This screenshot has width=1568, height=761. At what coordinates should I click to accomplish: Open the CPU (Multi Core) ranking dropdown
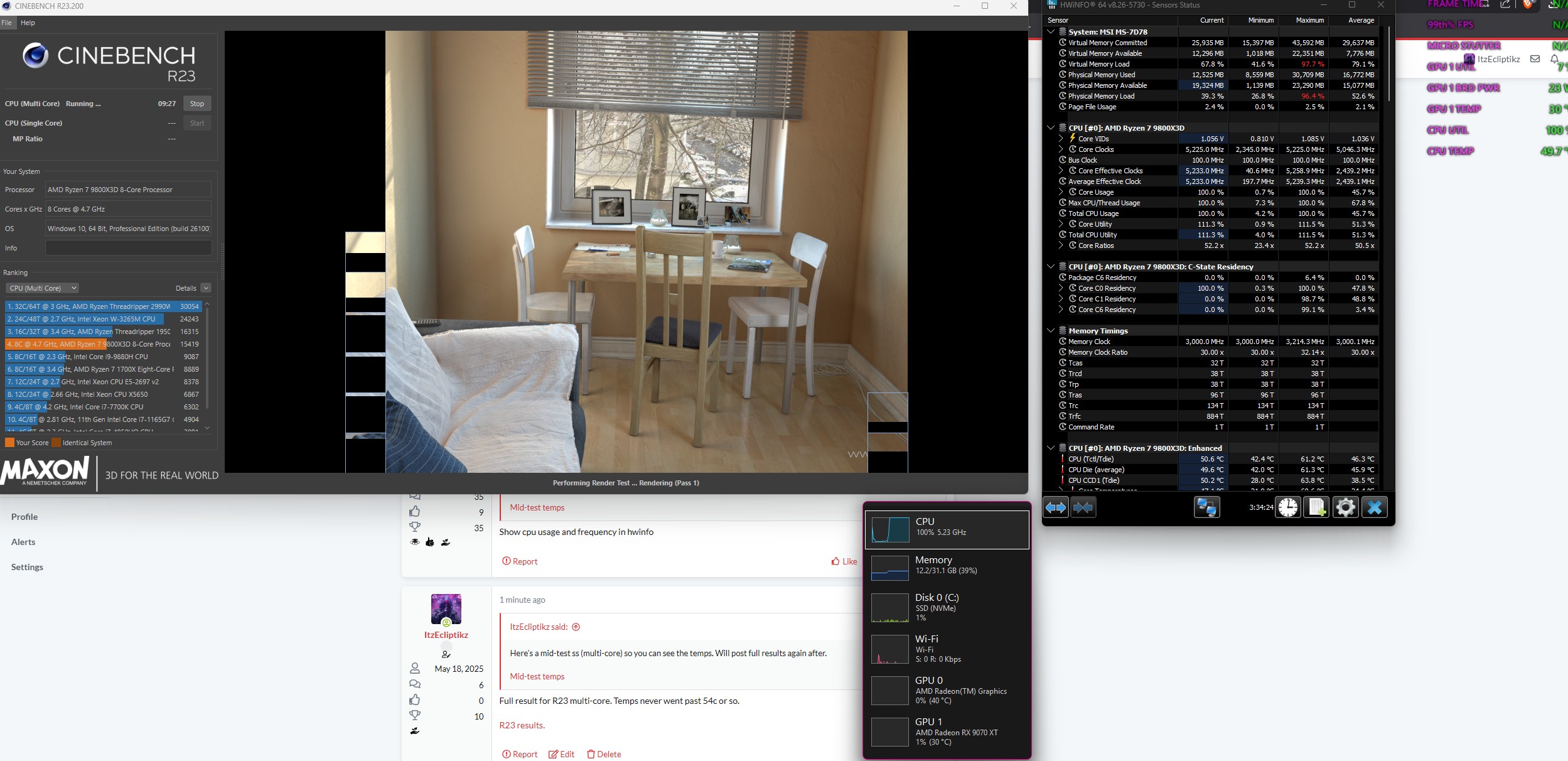(x=43, y=288)
